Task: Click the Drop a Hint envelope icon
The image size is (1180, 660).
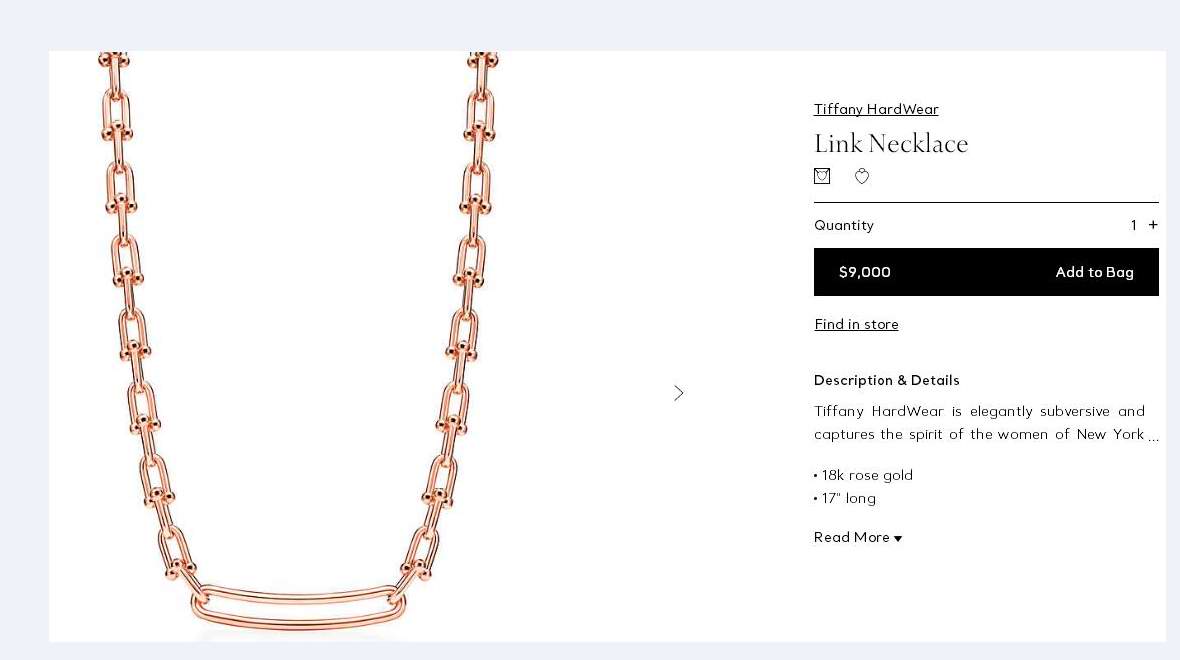Action: point(822,176)
